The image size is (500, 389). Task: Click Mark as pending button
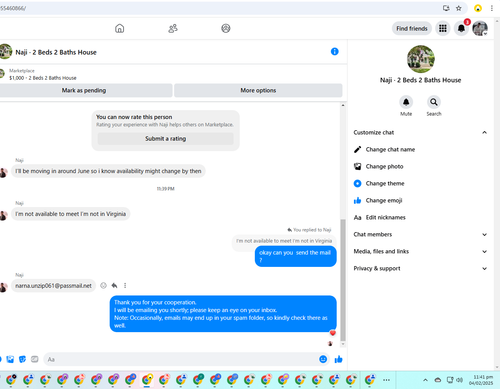click(x=86, y=90)
